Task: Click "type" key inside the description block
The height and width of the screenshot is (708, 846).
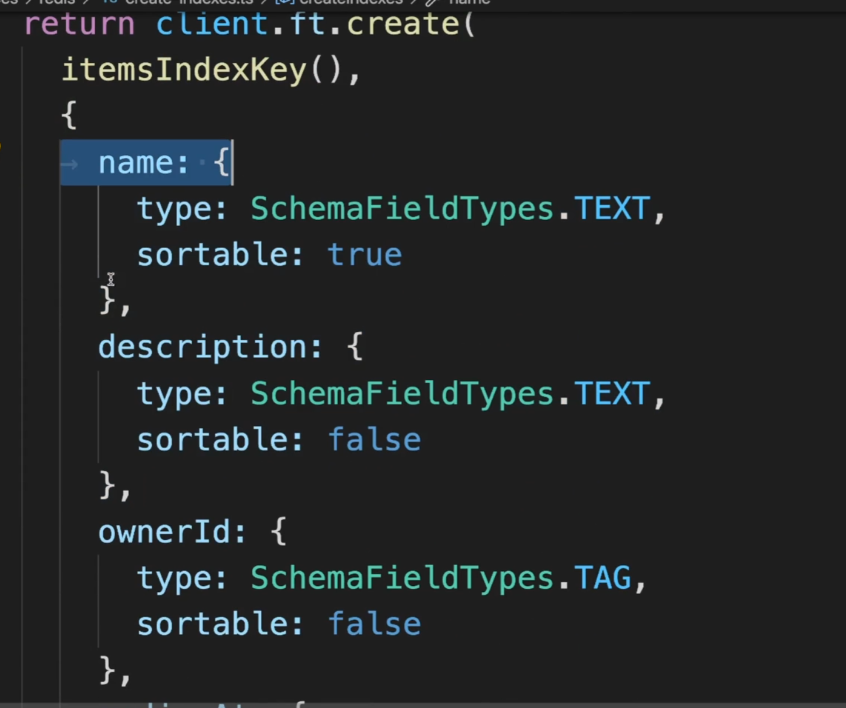Action: 175,394
